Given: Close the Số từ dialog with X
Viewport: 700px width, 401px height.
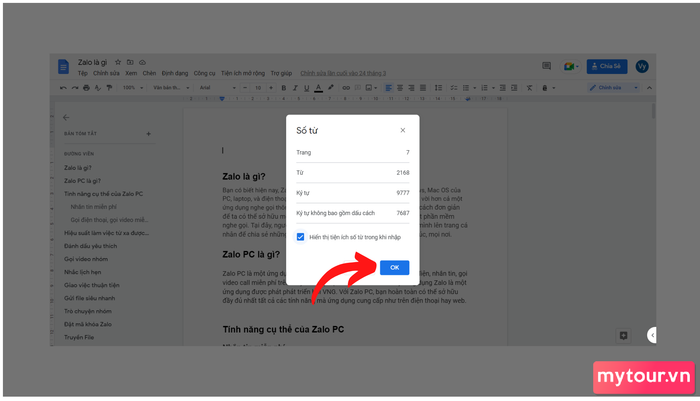Looking at the screenshot, I should [403, 130].
